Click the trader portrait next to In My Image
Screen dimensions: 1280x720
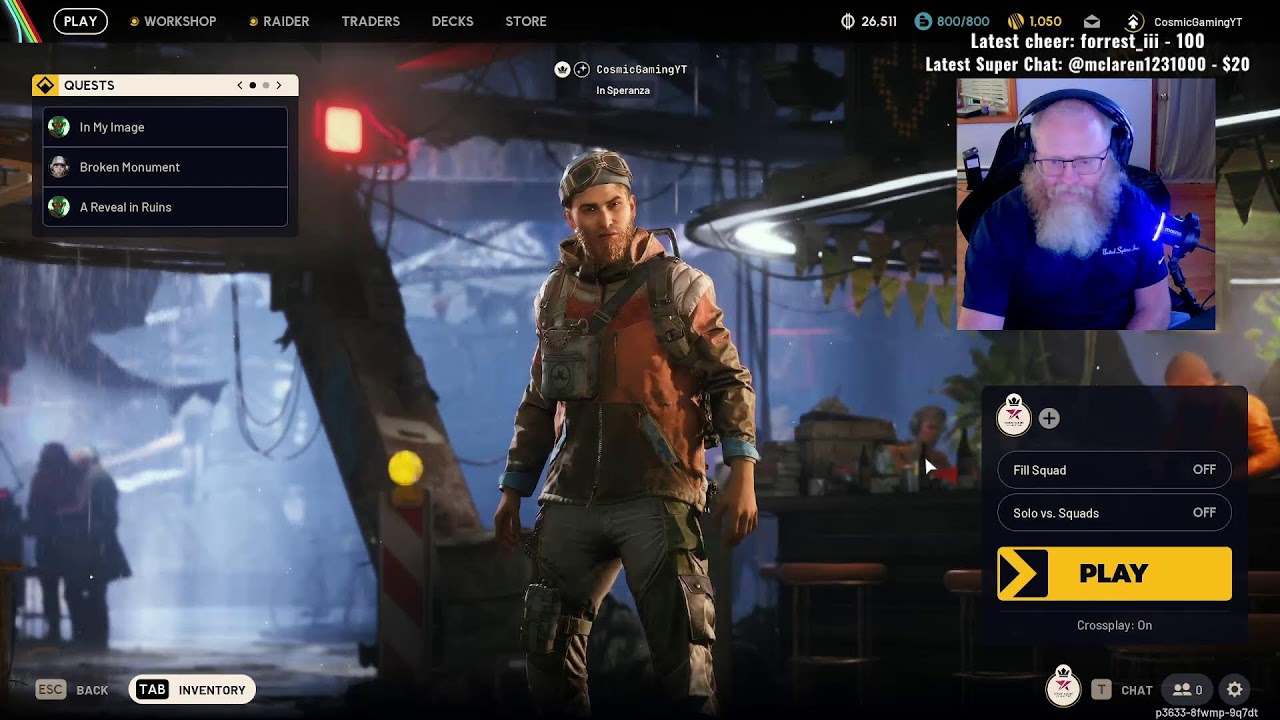point(59,127)
